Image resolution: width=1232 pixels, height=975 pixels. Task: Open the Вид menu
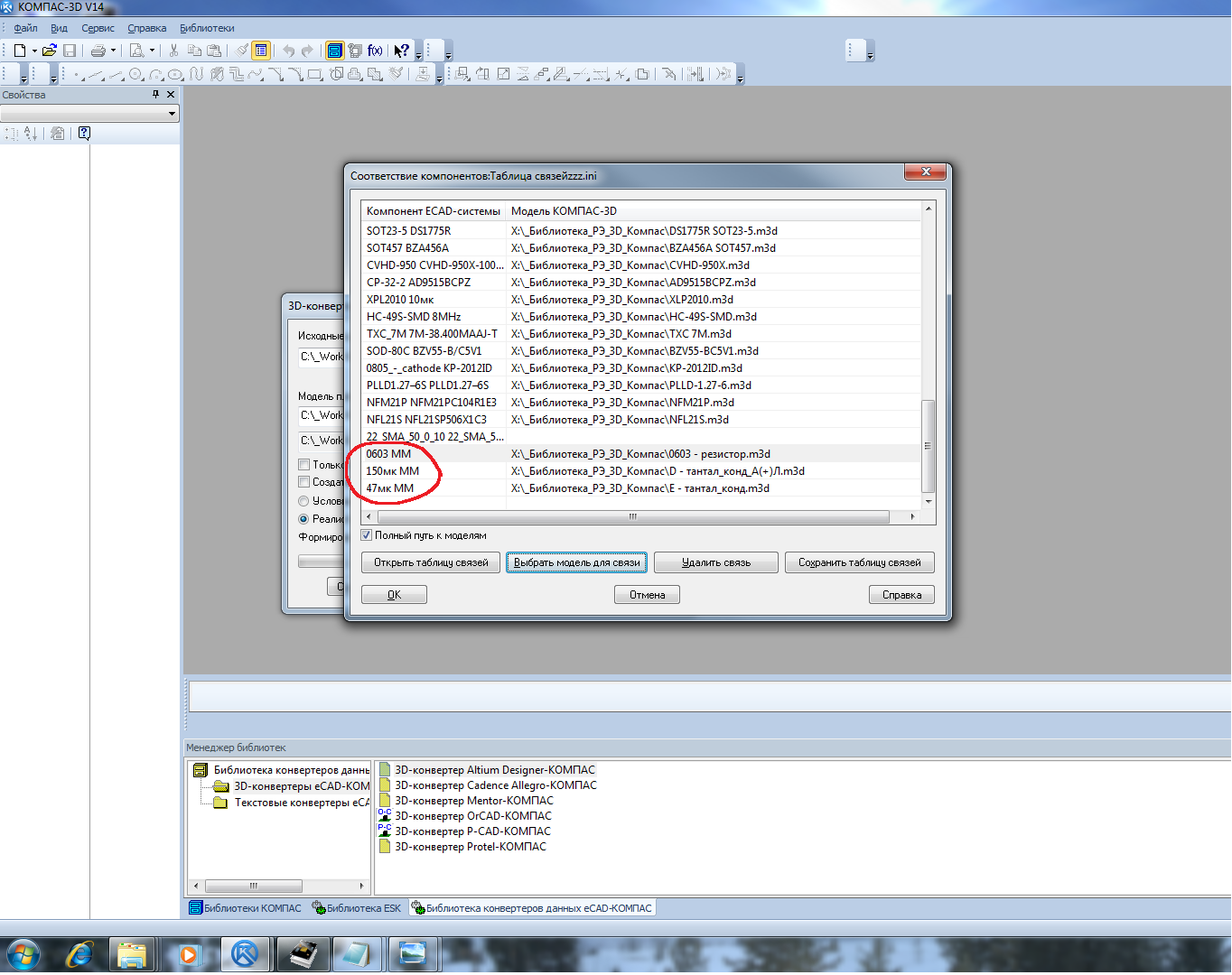(59, 28)
